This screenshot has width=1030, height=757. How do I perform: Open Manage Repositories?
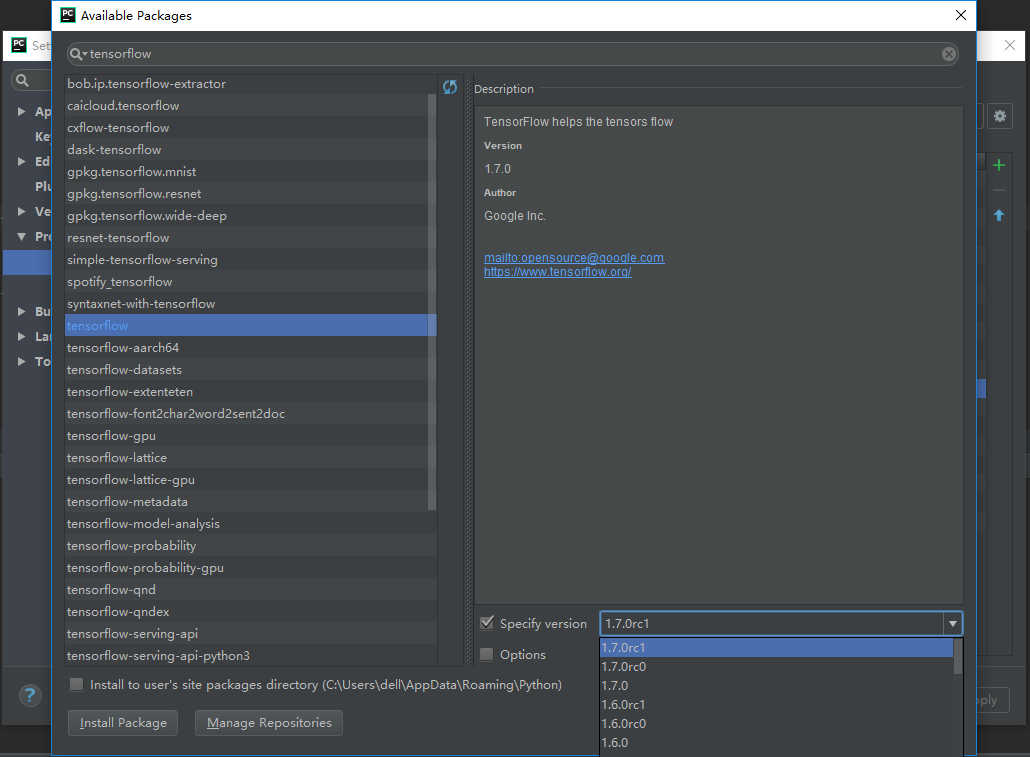[x=269, y=723]
